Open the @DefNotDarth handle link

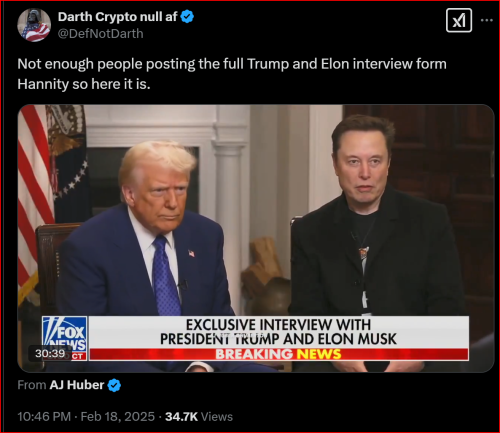pyautogui.click(x=100, y=34)
